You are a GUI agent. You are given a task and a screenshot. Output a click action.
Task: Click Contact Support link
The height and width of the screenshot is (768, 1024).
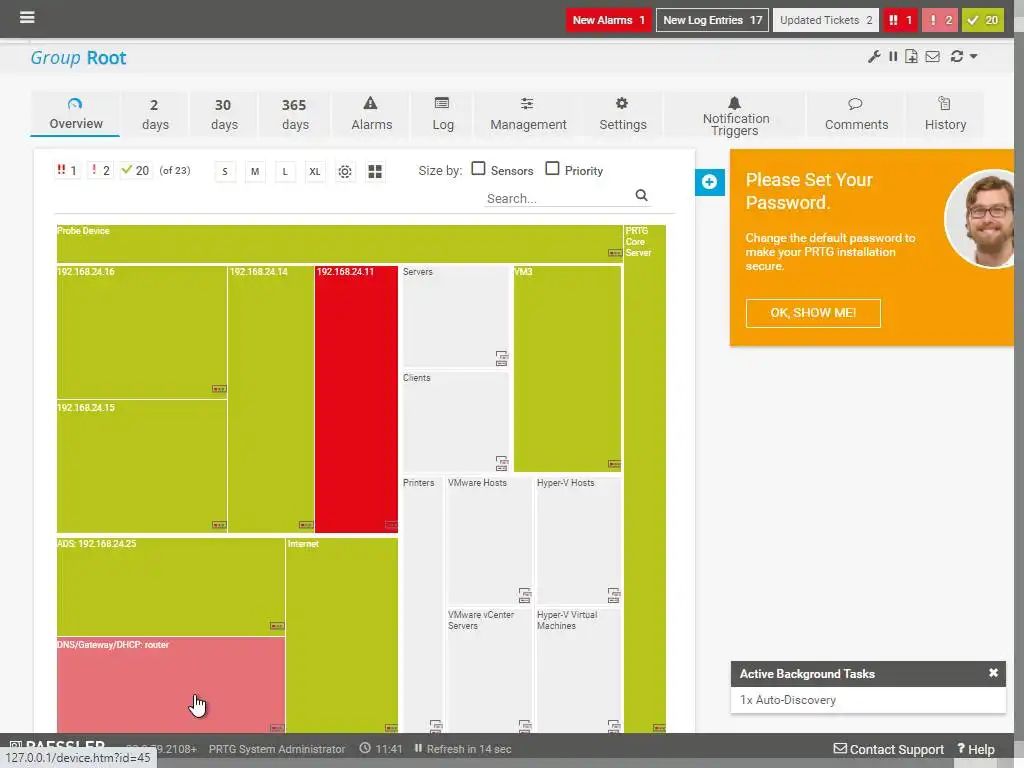pyautogui.click(x=888, y=749)
